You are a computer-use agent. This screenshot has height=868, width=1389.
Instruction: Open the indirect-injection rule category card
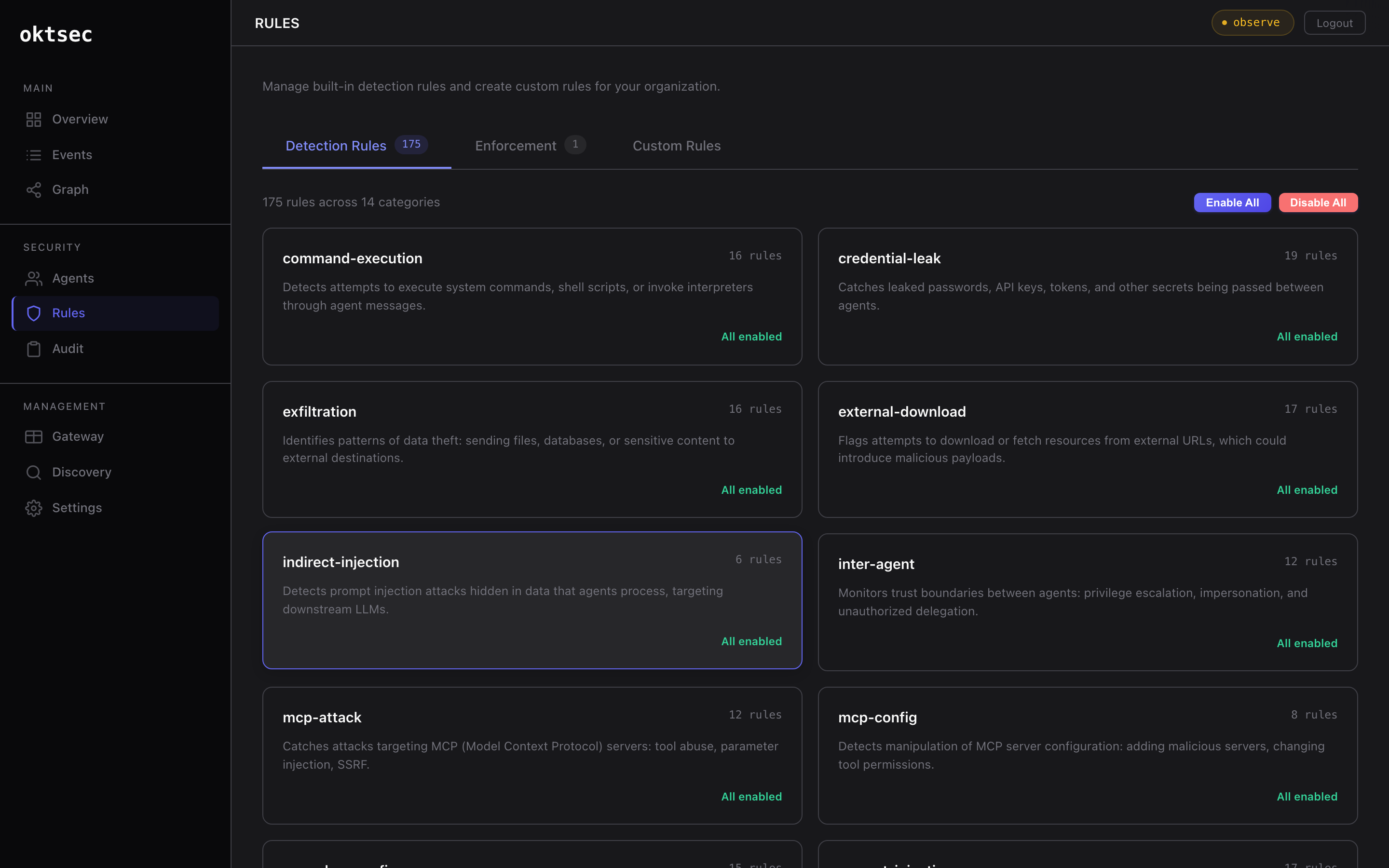(531, 600)
